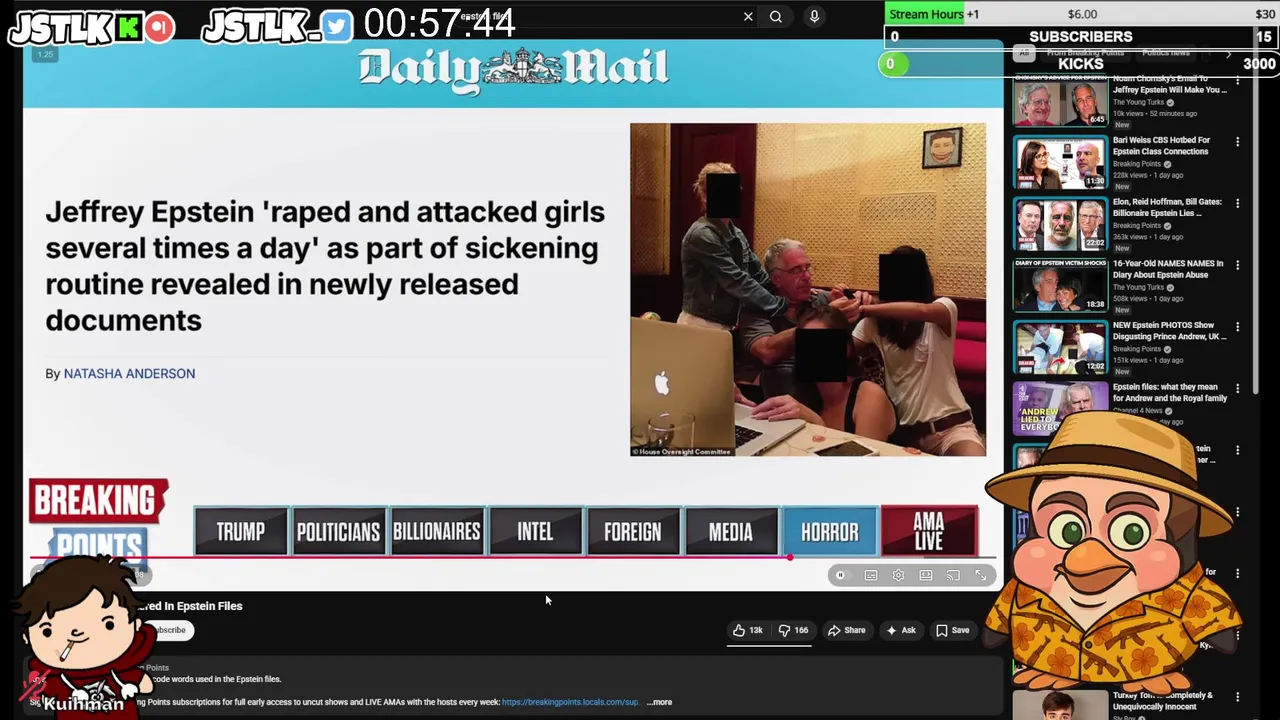The image size is (1280, 720).
Task: Enter full screen mode
Action: click(981, 575)
